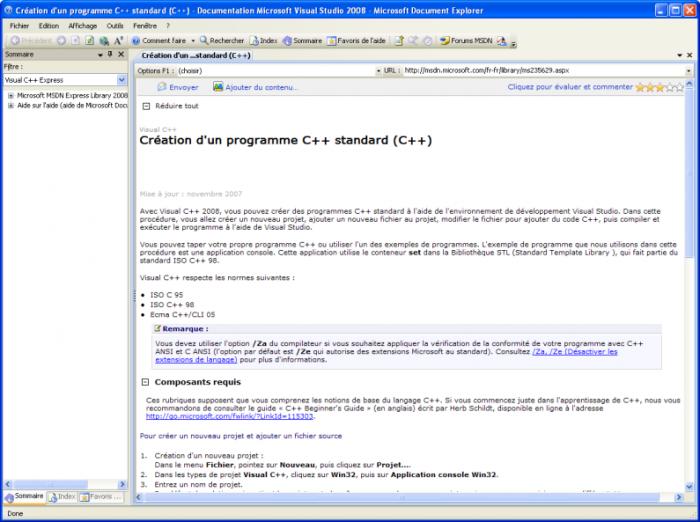Select the Création d'un...standard (C++) document tab
The height and width of the screenshot is (522, 700).
point(196,55)
